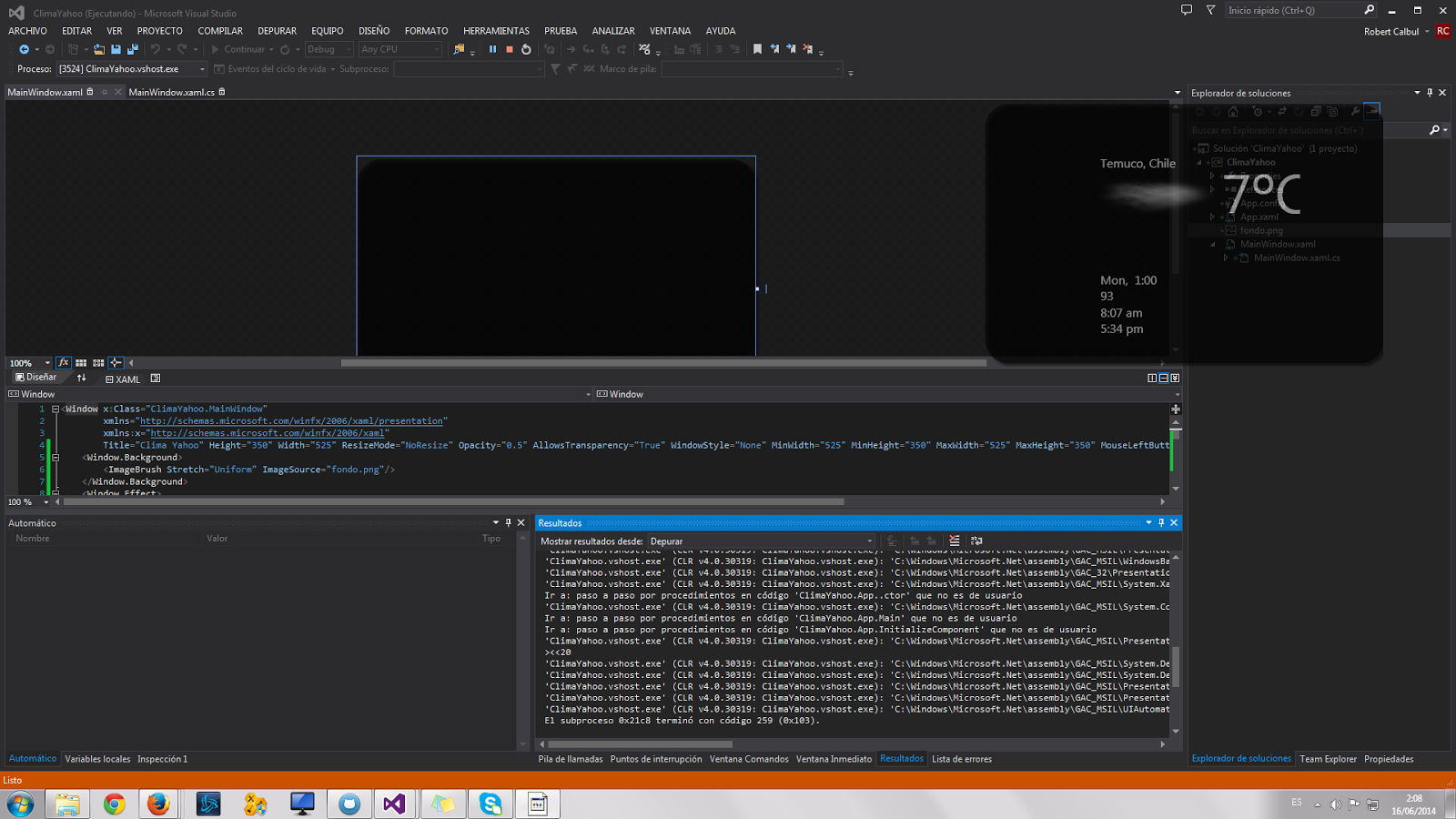Stop debugging with the red square icon
The height and width of the screenshot is (819, 1456).
[x=510, y=49]
